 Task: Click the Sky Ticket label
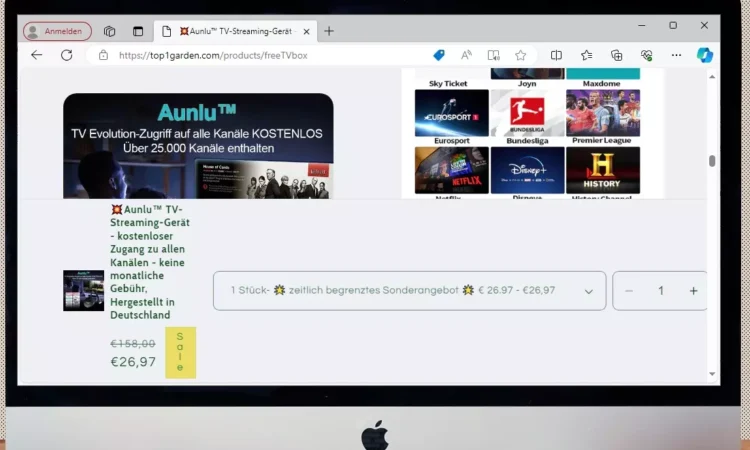tap(448, 84)
